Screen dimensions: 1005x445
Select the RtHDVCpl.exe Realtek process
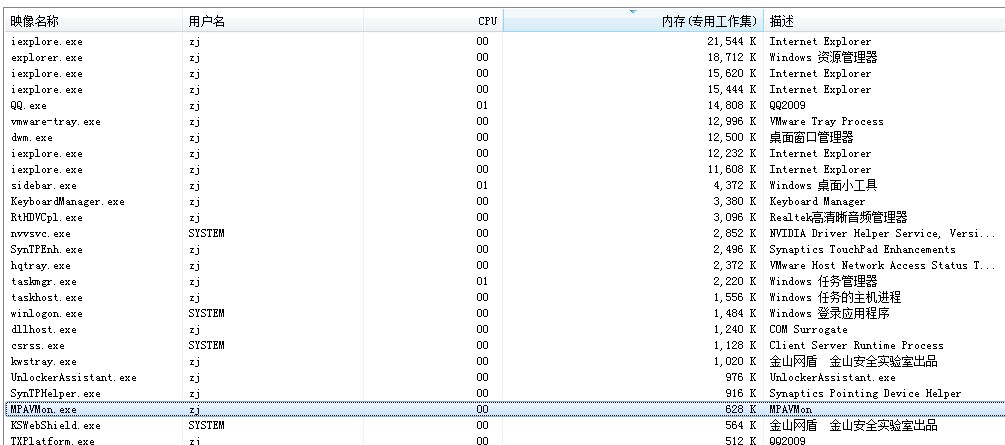click(x=46, y=217)
